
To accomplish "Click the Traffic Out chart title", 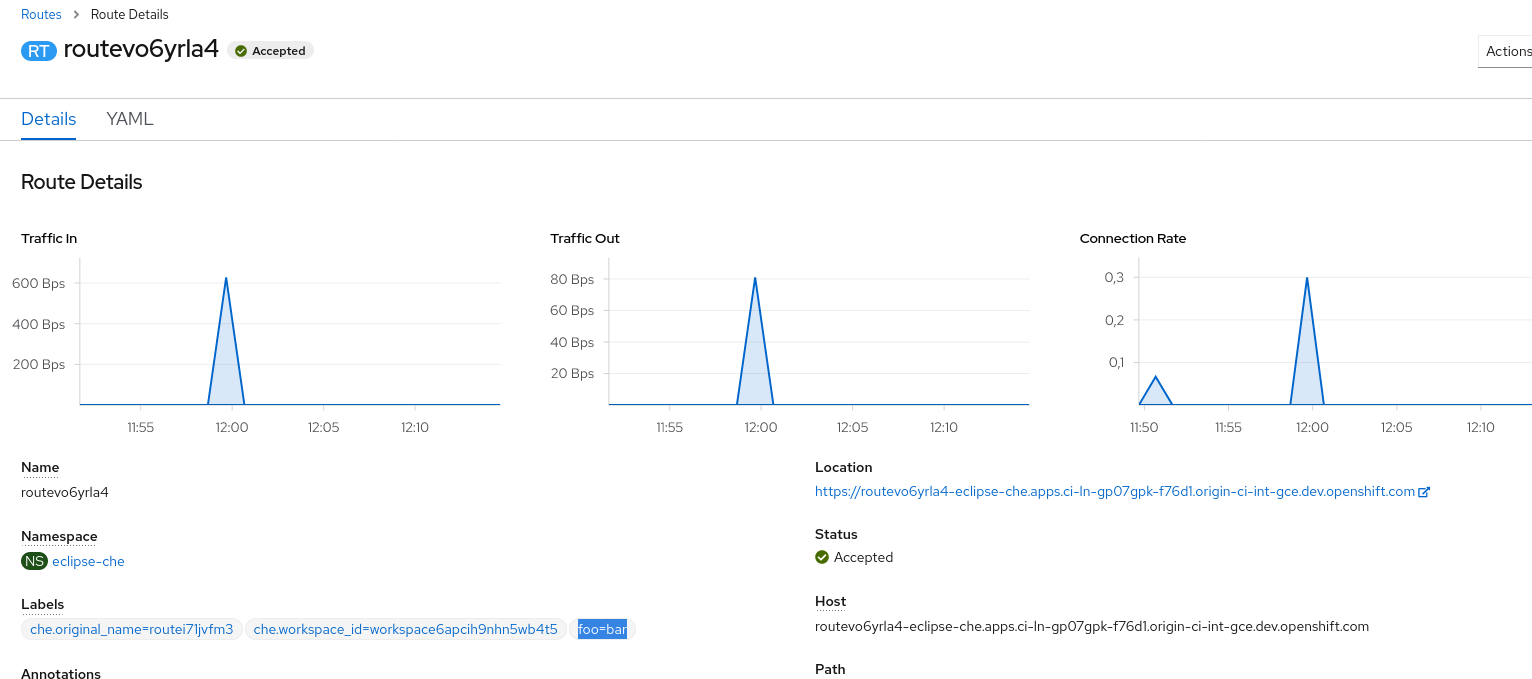I will click(585, 238).
